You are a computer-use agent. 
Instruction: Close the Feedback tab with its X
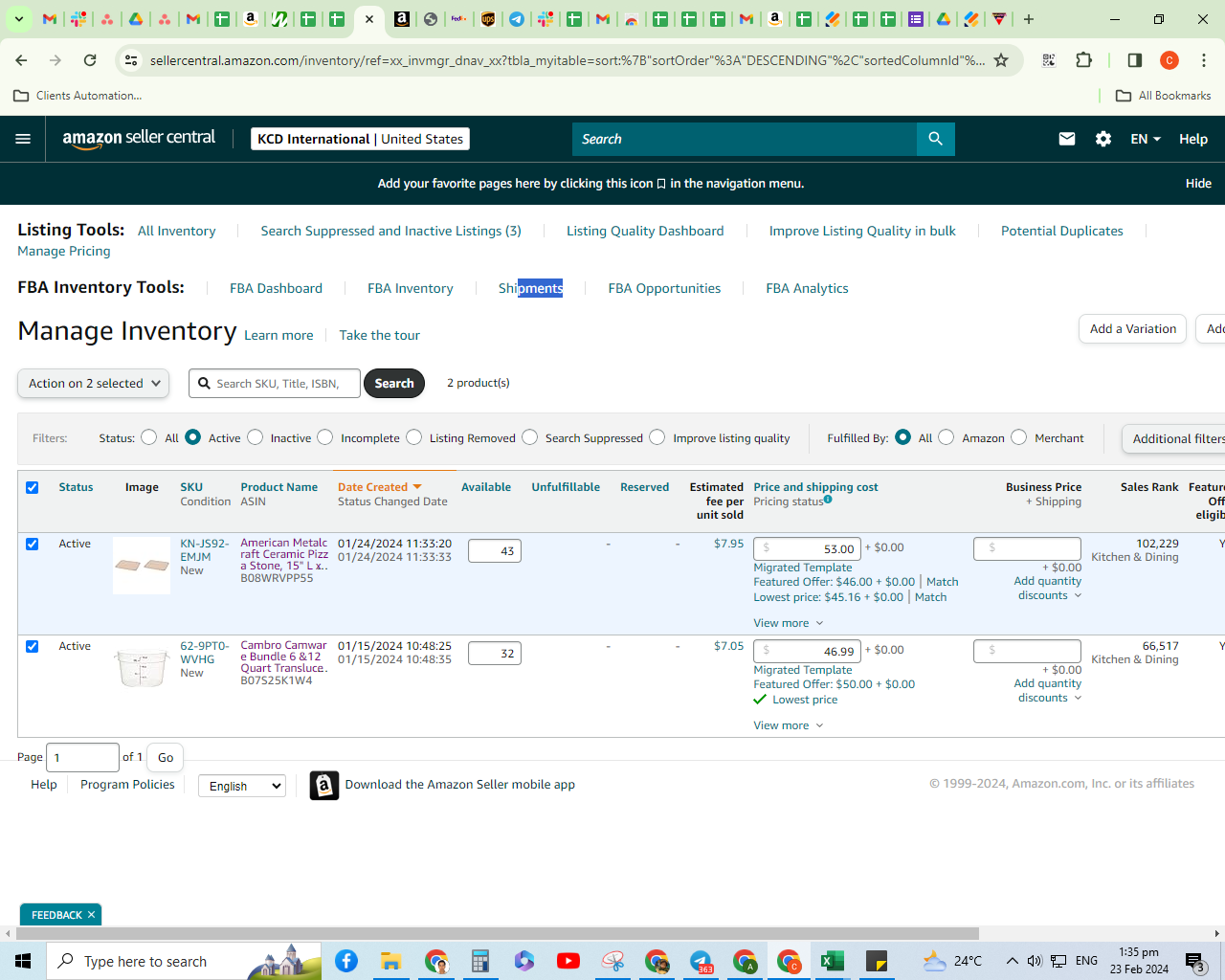(x=91, y=915)
